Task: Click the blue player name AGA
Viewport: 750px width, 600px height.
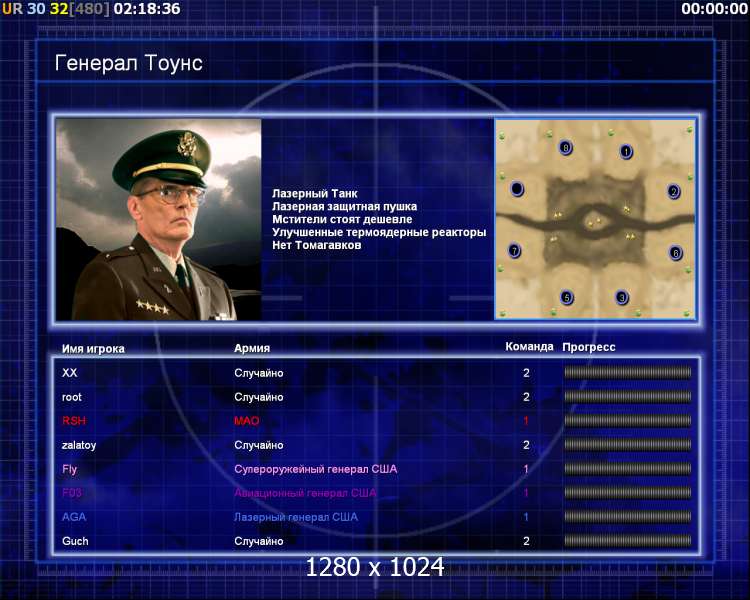Action: [74, 517]
